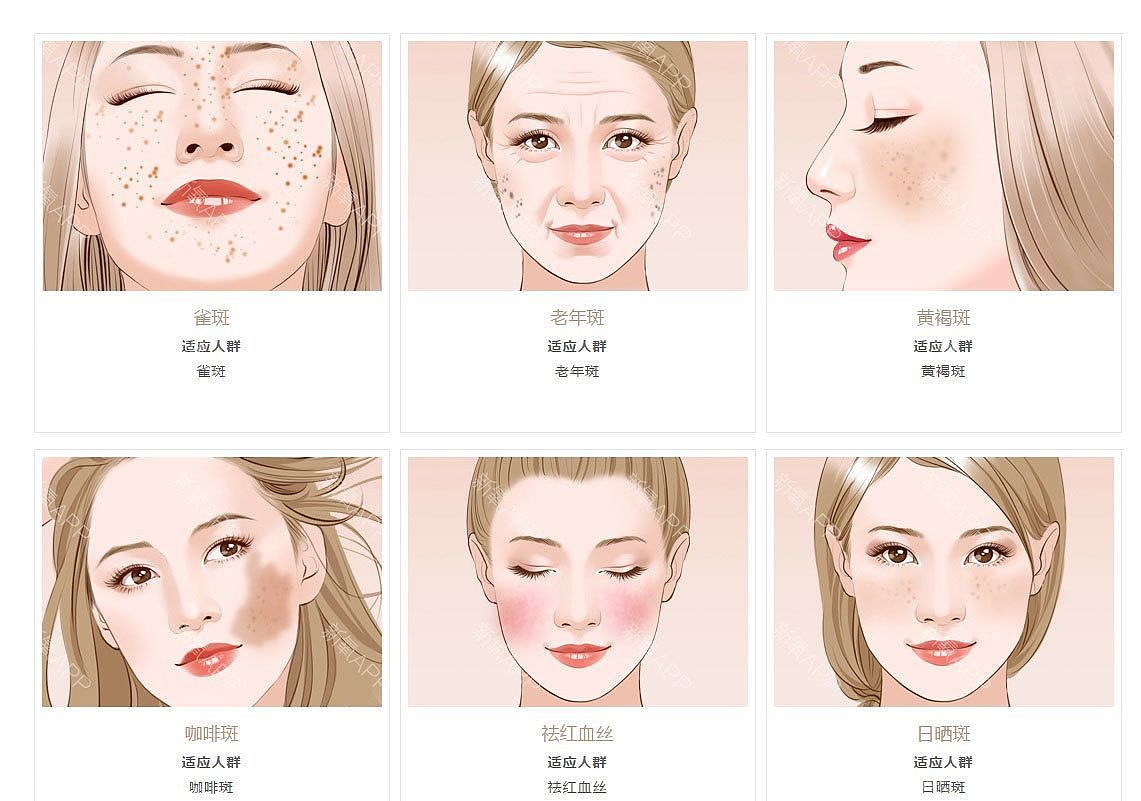The width and height of the screenshot is (1141, 801).
Task: Click the 黄褐斑 description text below 适应人群
Action: point(943,371)
